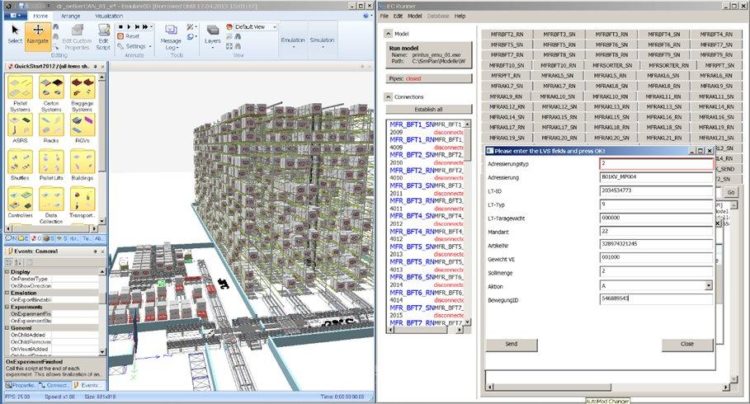This screenshot has height=404, width=750.
Task: Click the Establish all connections button
Action: pos(429,109)
